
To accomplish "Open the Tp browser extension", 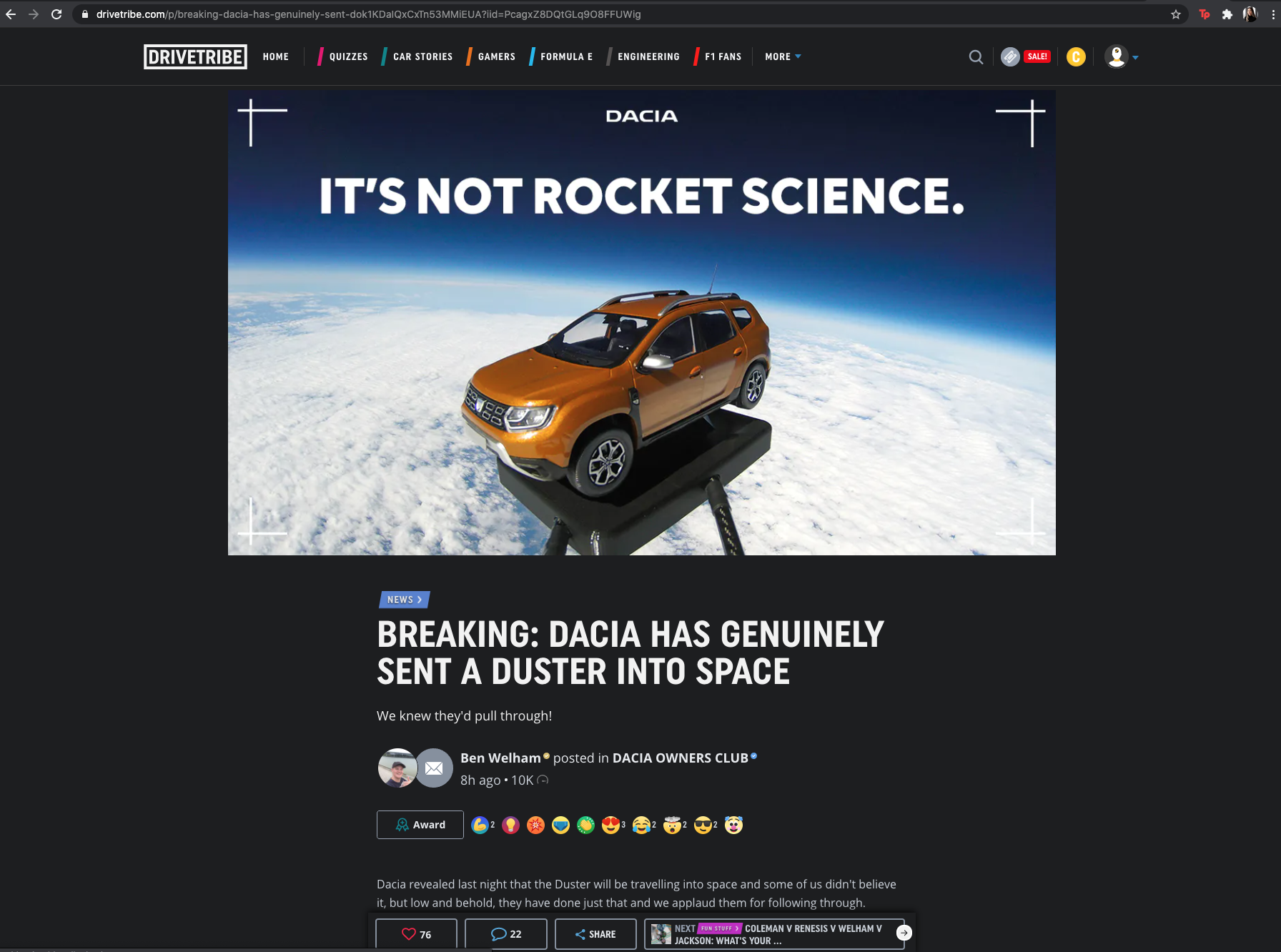I will [1205, 14].
